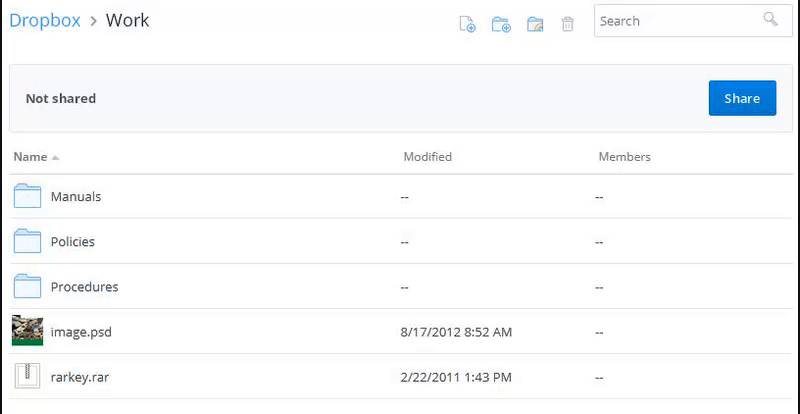This screenshot has width=800, height=414.
Task: Sort files by Name column header
Action: pyautogui.click(x=31, y=157)
